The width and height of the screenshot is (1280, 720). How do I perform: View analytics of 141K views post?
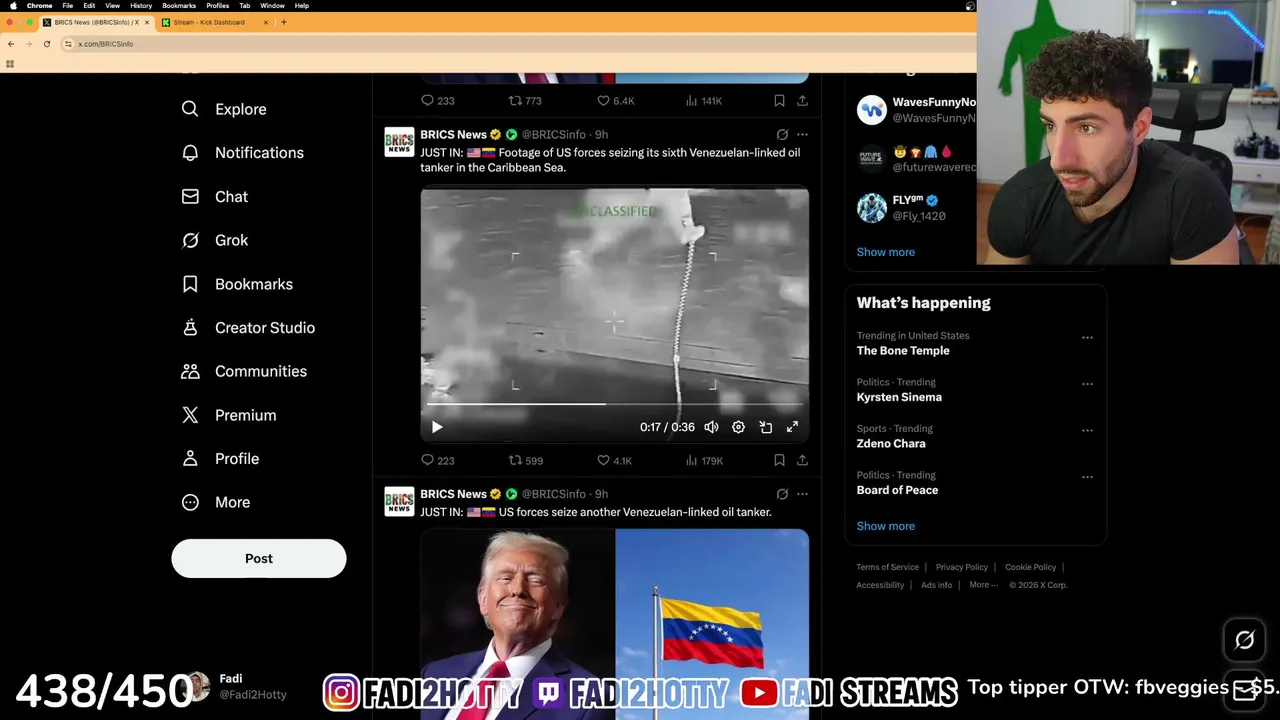(x=704, y=100)
